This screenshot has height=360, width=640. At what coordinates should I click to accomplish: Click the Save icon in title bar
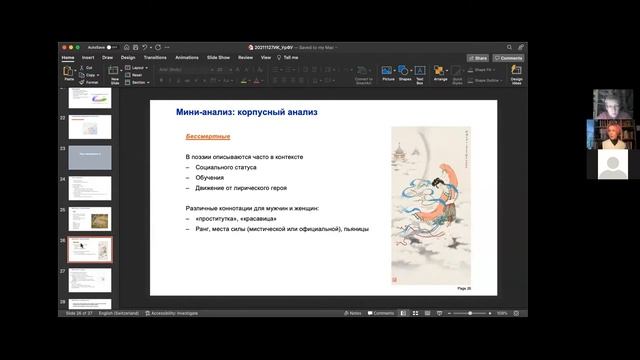[136, 47]
